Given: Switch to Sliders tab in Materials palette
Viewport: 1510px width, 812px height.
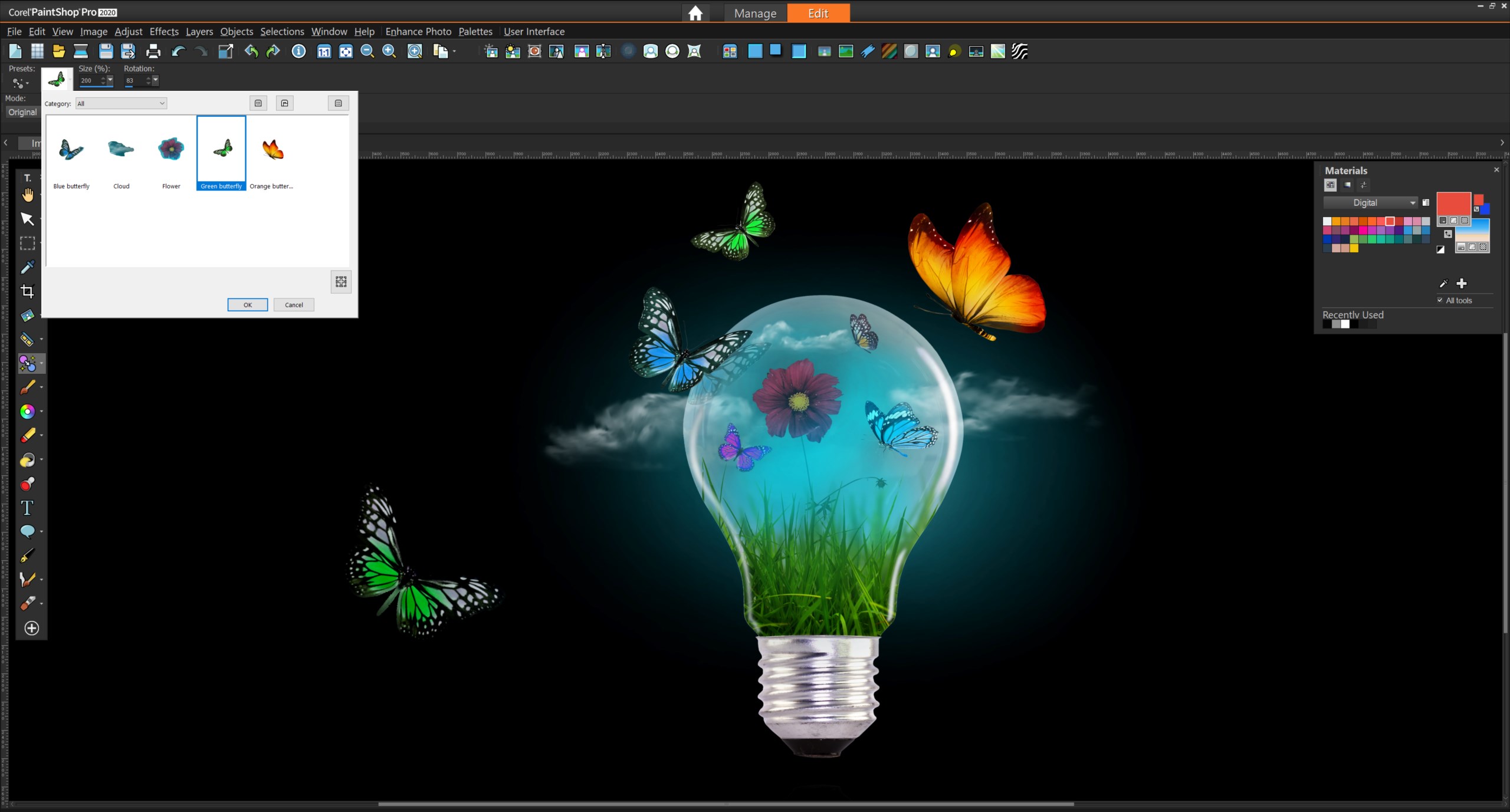Looking at the screenshot, I should [1363, 185].
